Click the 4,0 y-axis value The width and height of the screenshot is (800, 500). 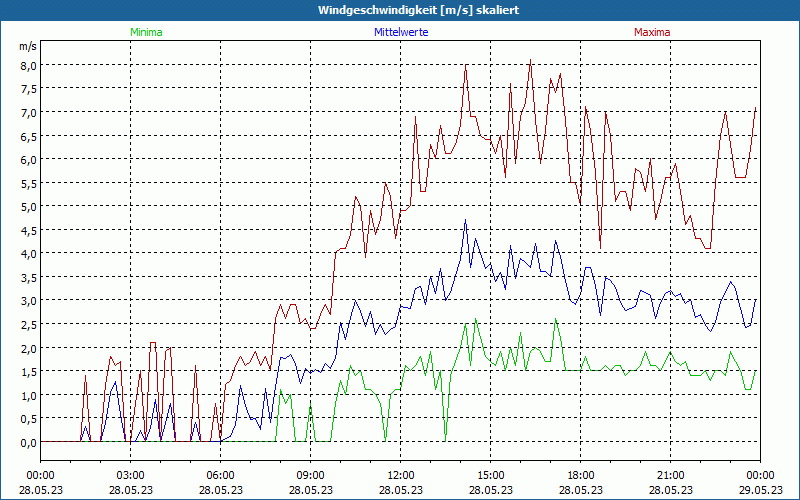coord(28,254)
